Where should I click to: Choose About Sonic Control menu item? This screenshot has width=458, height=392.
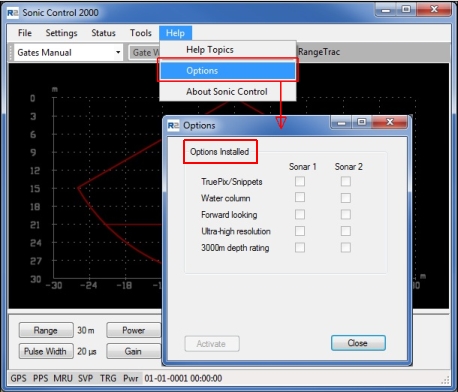(x=228, y=91)
